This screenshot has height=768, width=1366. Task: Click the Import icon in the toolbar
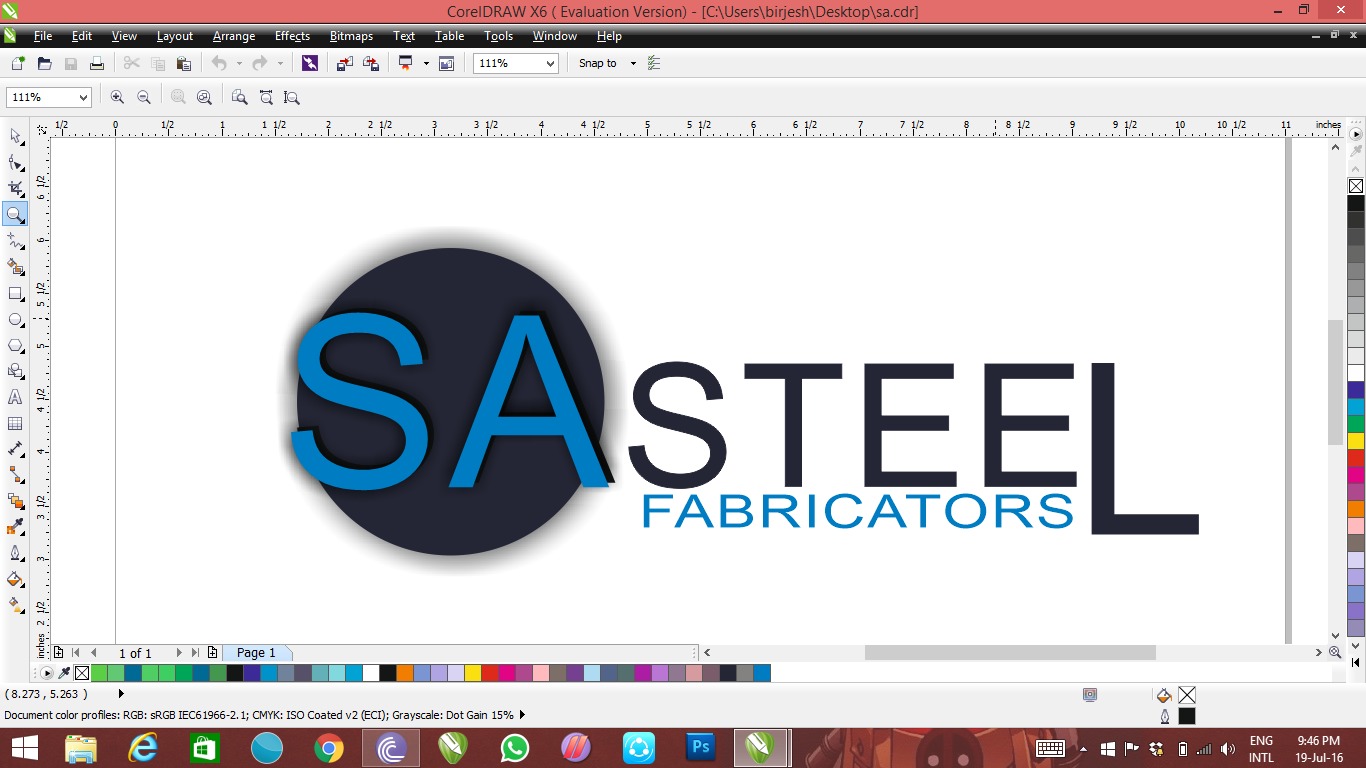pos(345,63)
